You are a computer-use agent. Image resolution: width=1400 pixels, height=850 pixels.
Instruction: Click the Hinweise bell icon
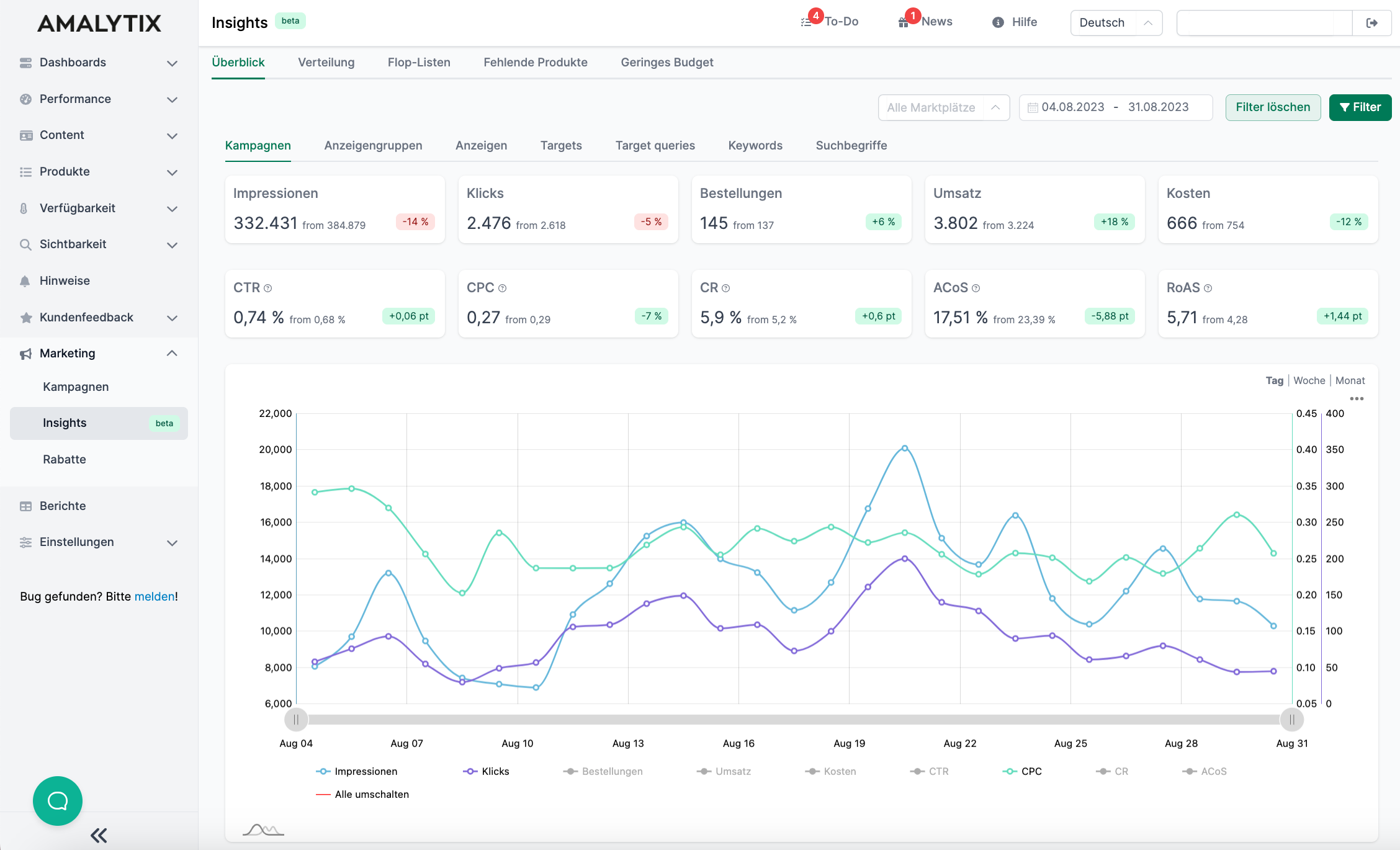point(25,281)
